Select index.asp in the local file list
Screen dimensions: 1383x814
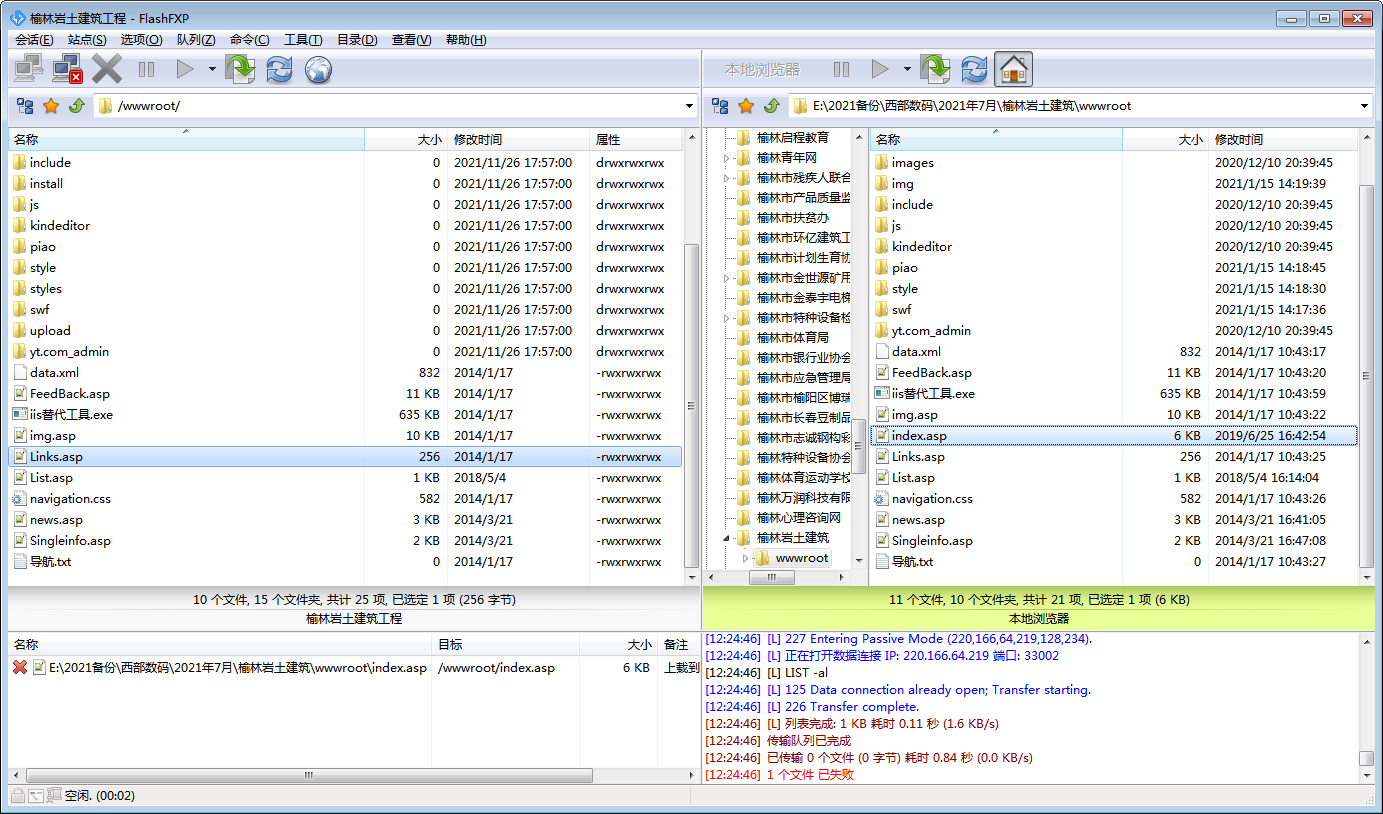tap(918, 436)
